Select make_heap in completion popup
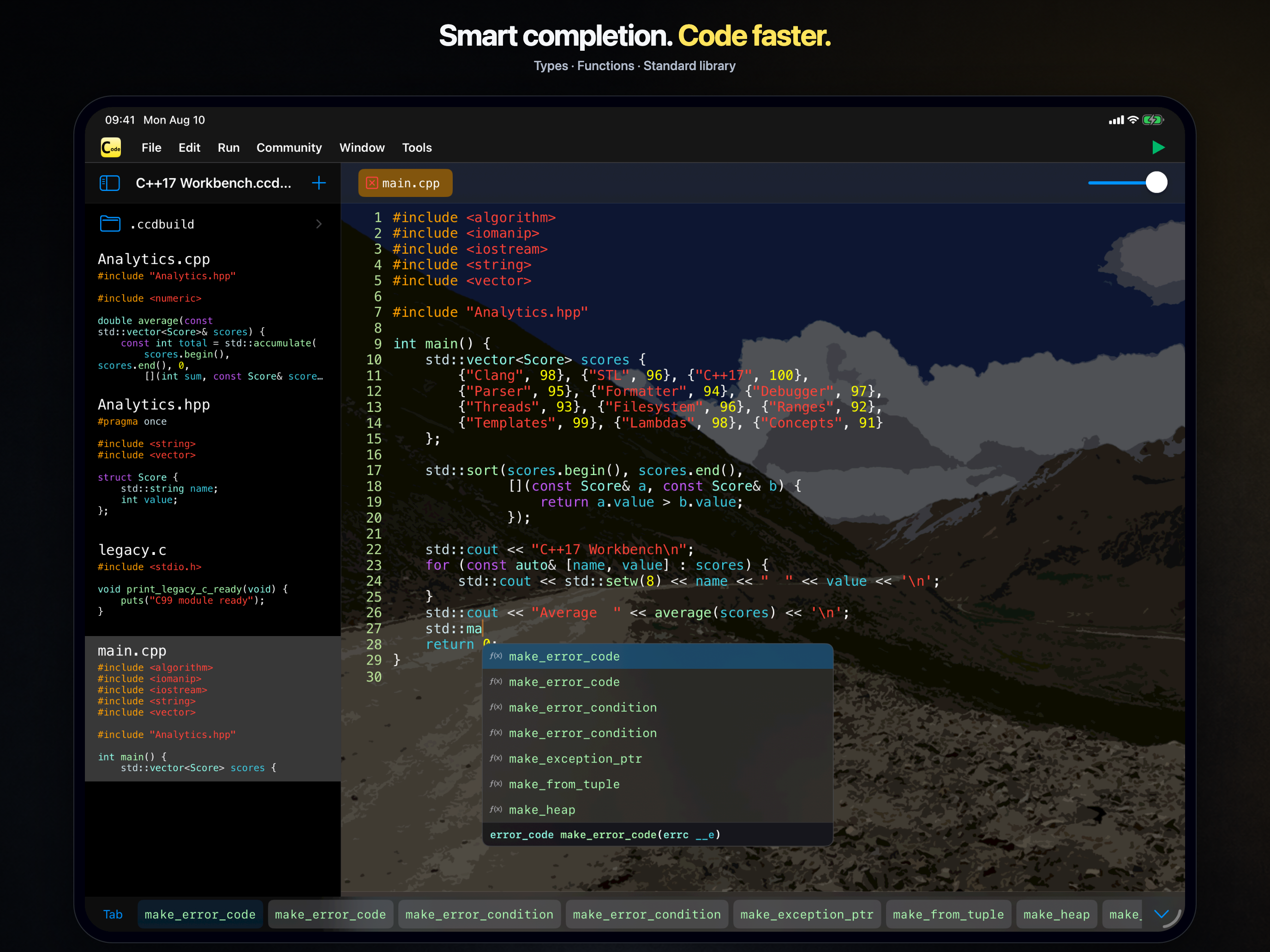The image size is (1270, 952). pos(658,809)
